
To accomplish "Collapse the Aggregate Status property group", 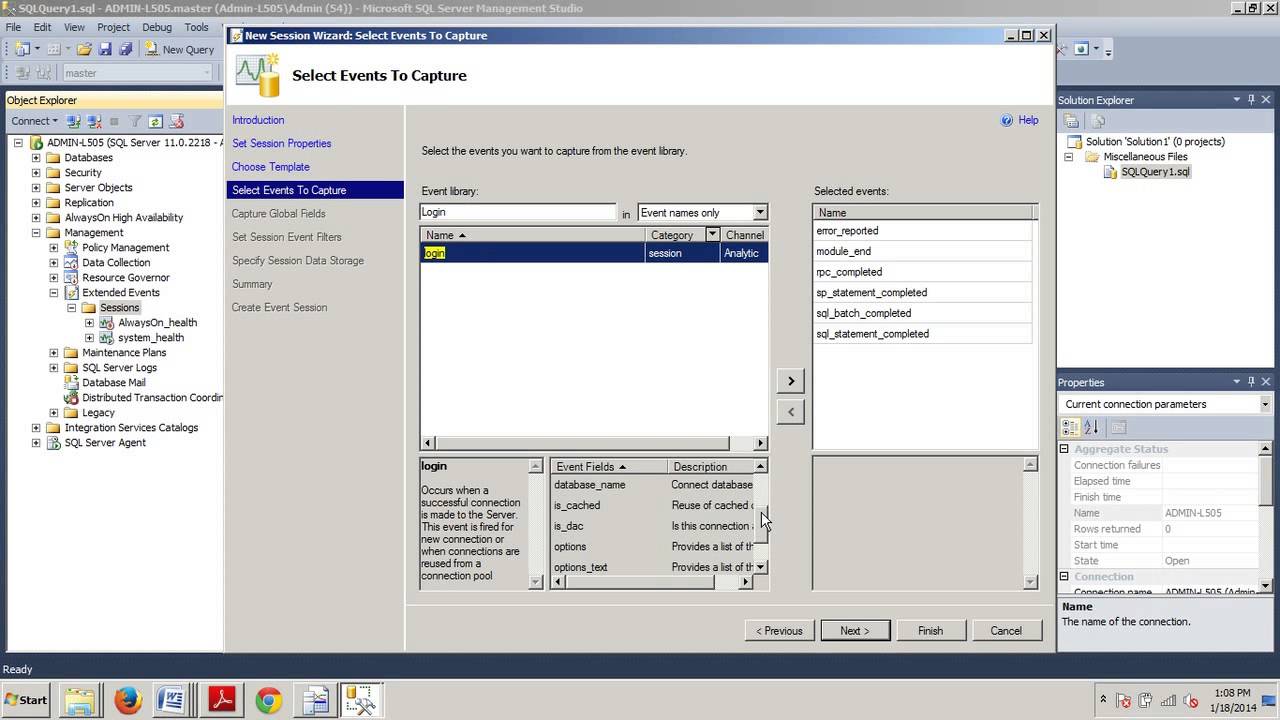I will tap(1065, 449).
